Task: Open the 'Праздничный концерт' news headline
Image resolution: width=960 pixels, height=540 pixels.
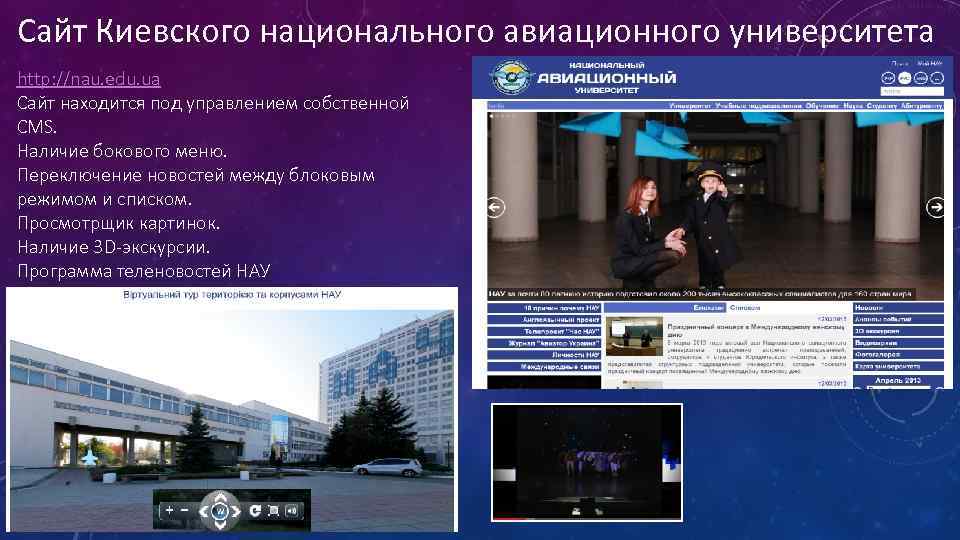Action: tap(756, 331)
